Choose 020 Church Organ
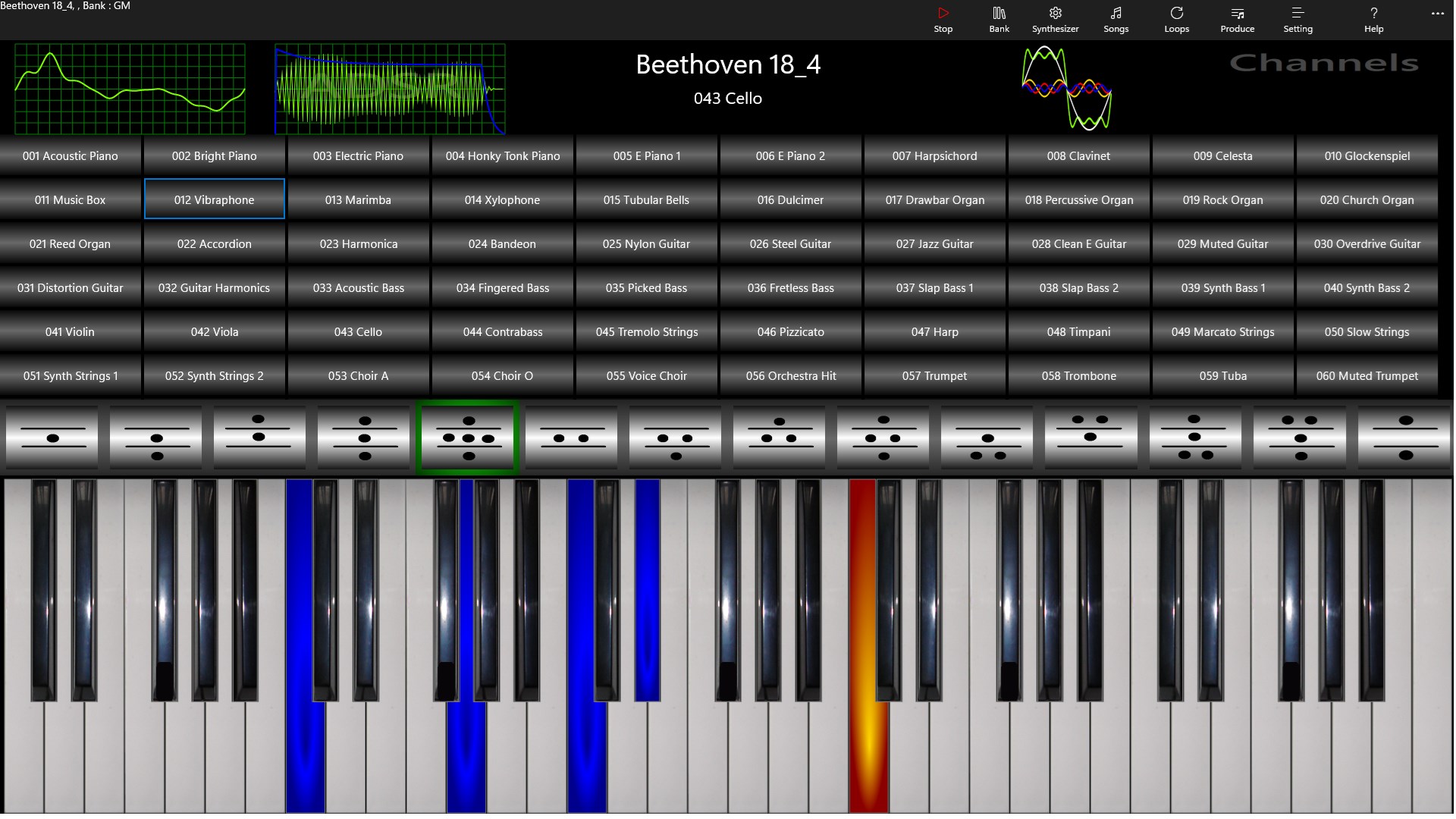 [x=1367, y=199]
